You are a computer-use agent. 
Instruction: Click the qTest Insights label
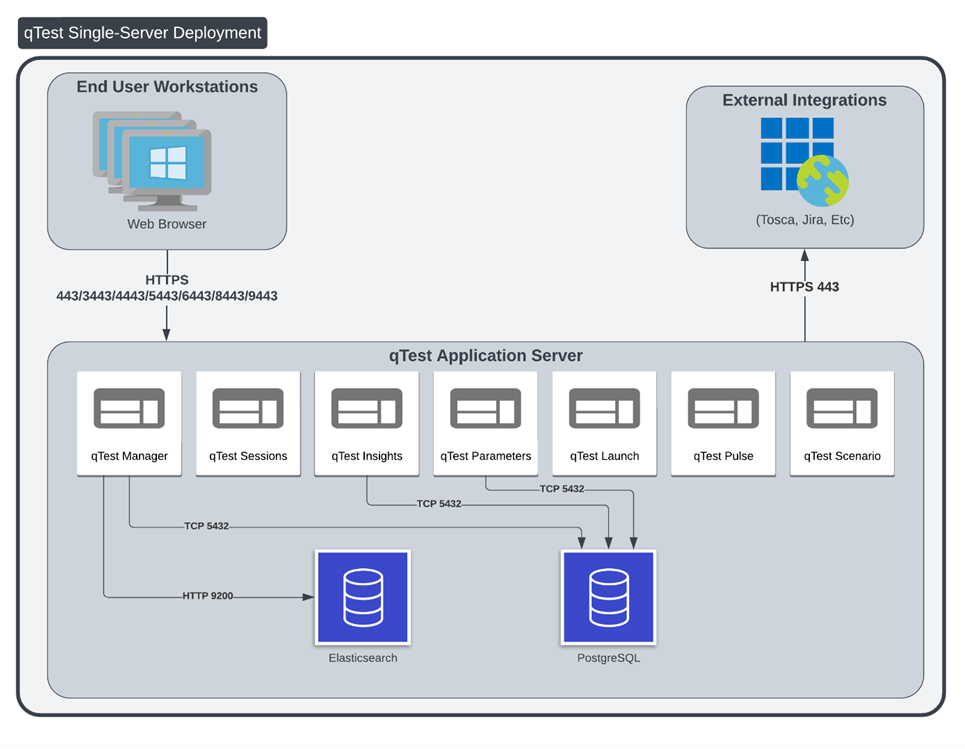367,456
